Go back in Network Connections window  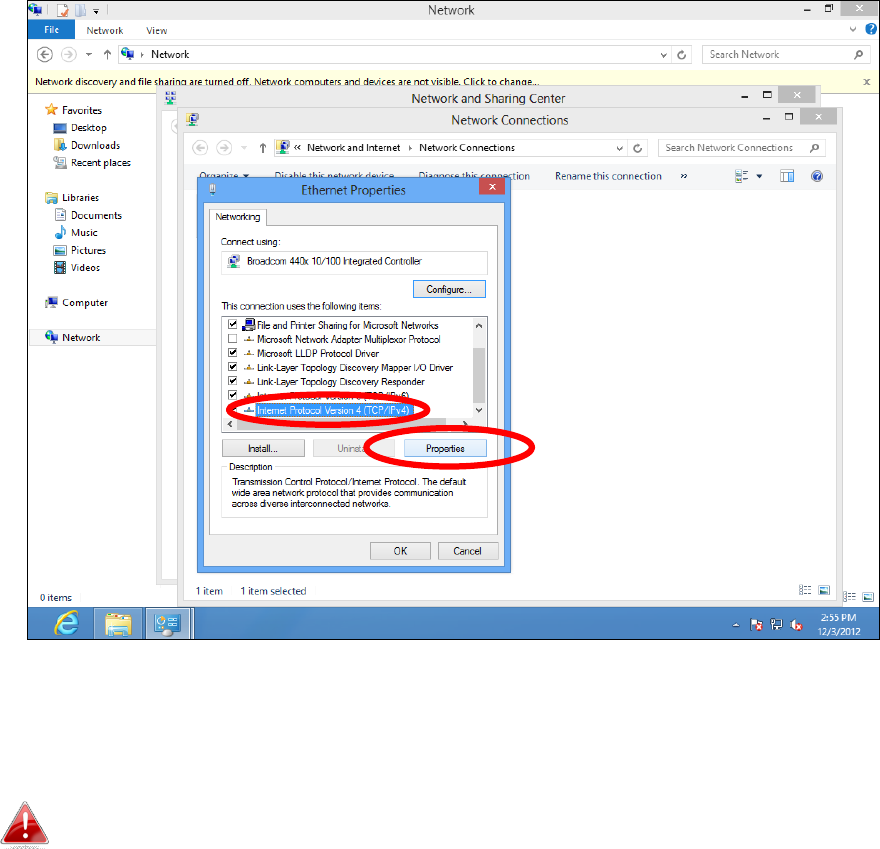200,148
